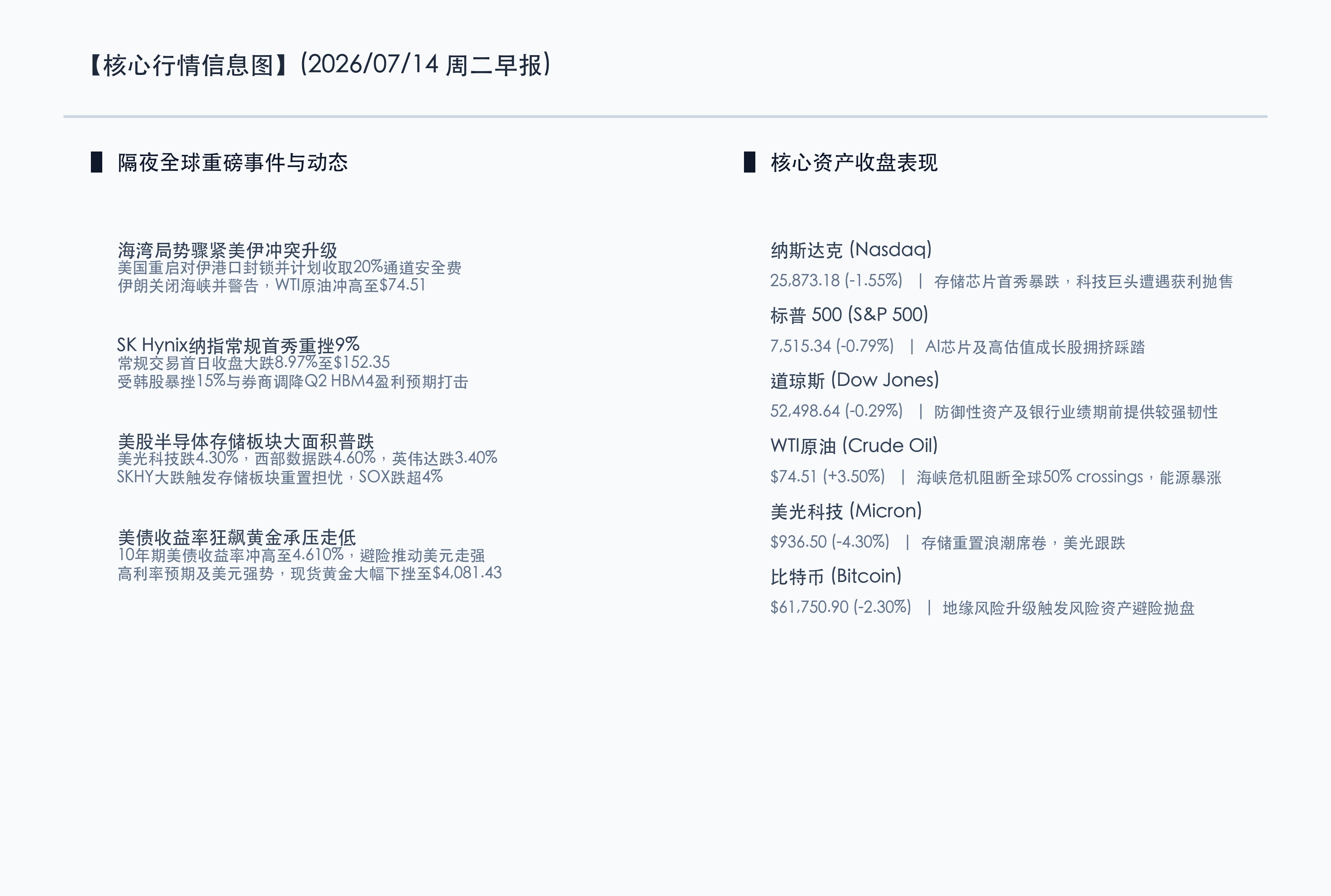Click value $61,750.90 (-2.30%)

coord(841,607)
